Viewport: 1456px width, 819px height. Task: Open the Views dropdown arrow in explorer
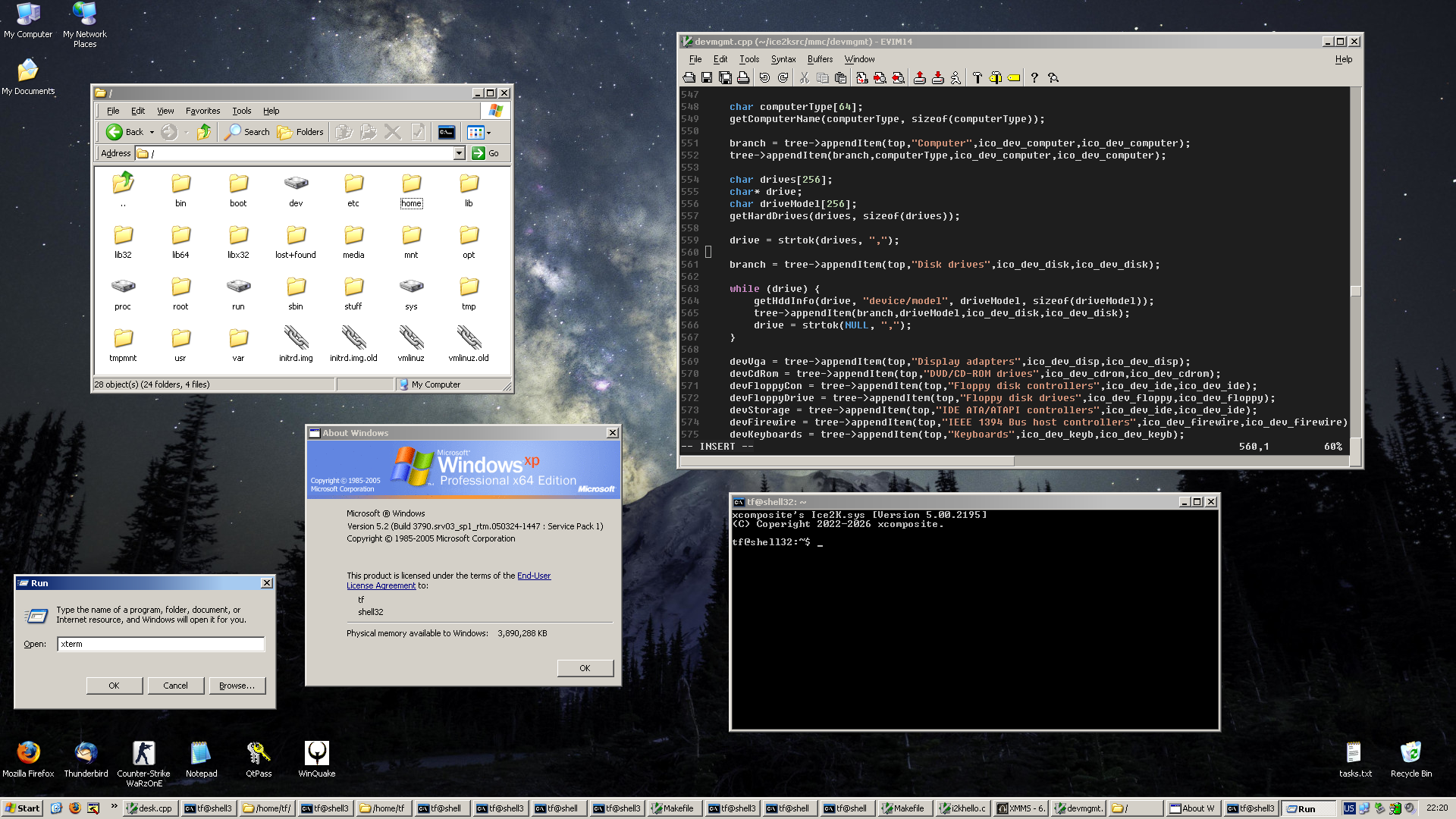coord(488,133)
